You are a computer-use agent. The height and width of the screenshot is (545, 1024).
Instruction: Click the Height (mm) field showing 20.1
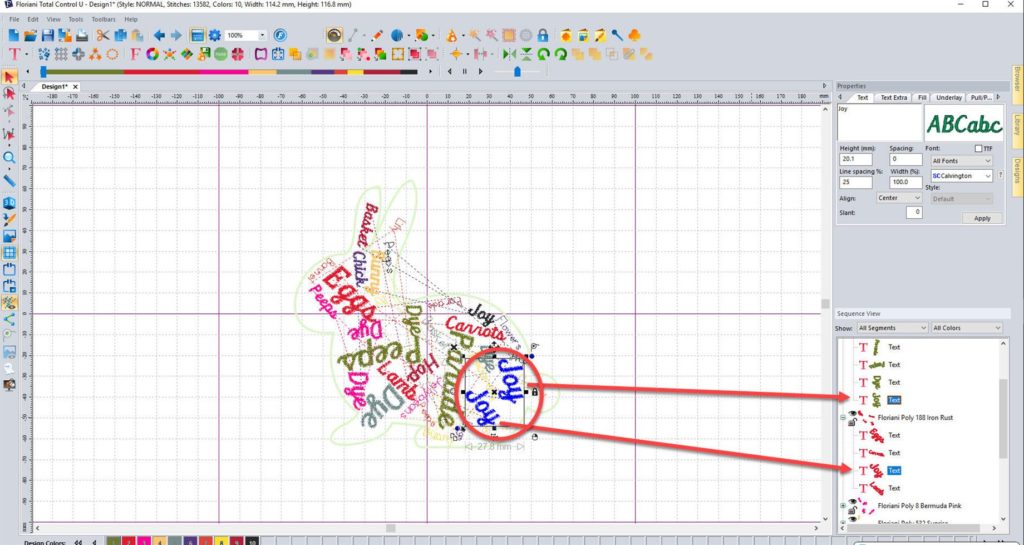[x=856, y=159]
